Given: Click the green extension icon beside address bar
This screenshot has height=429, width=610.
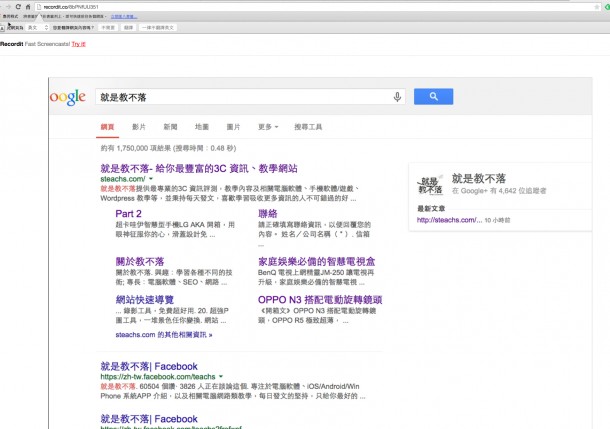Looking at the screenshot, I should 608,7.
